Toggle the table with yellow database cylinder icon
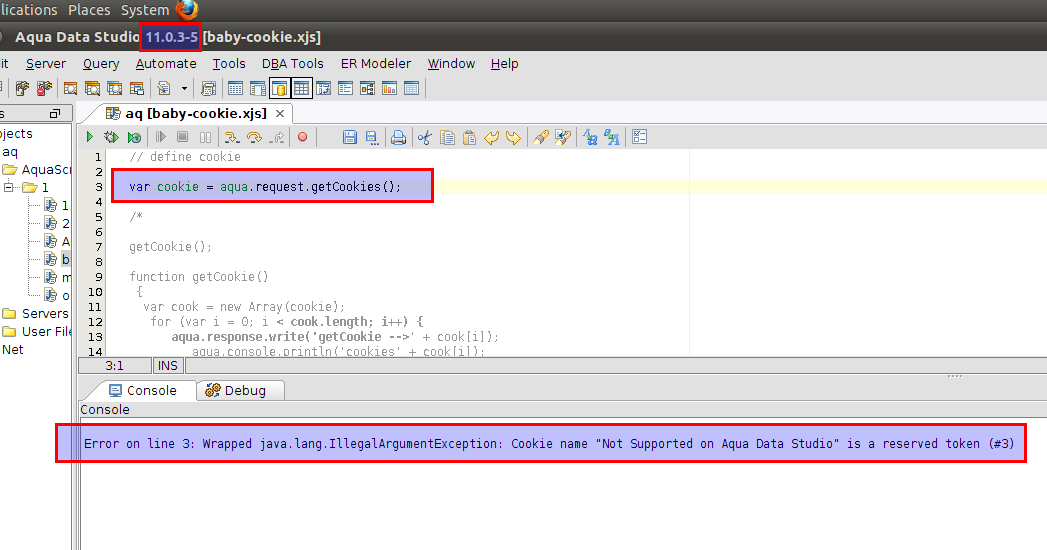Screen dimensions: 1047x550 coord(279,88)
